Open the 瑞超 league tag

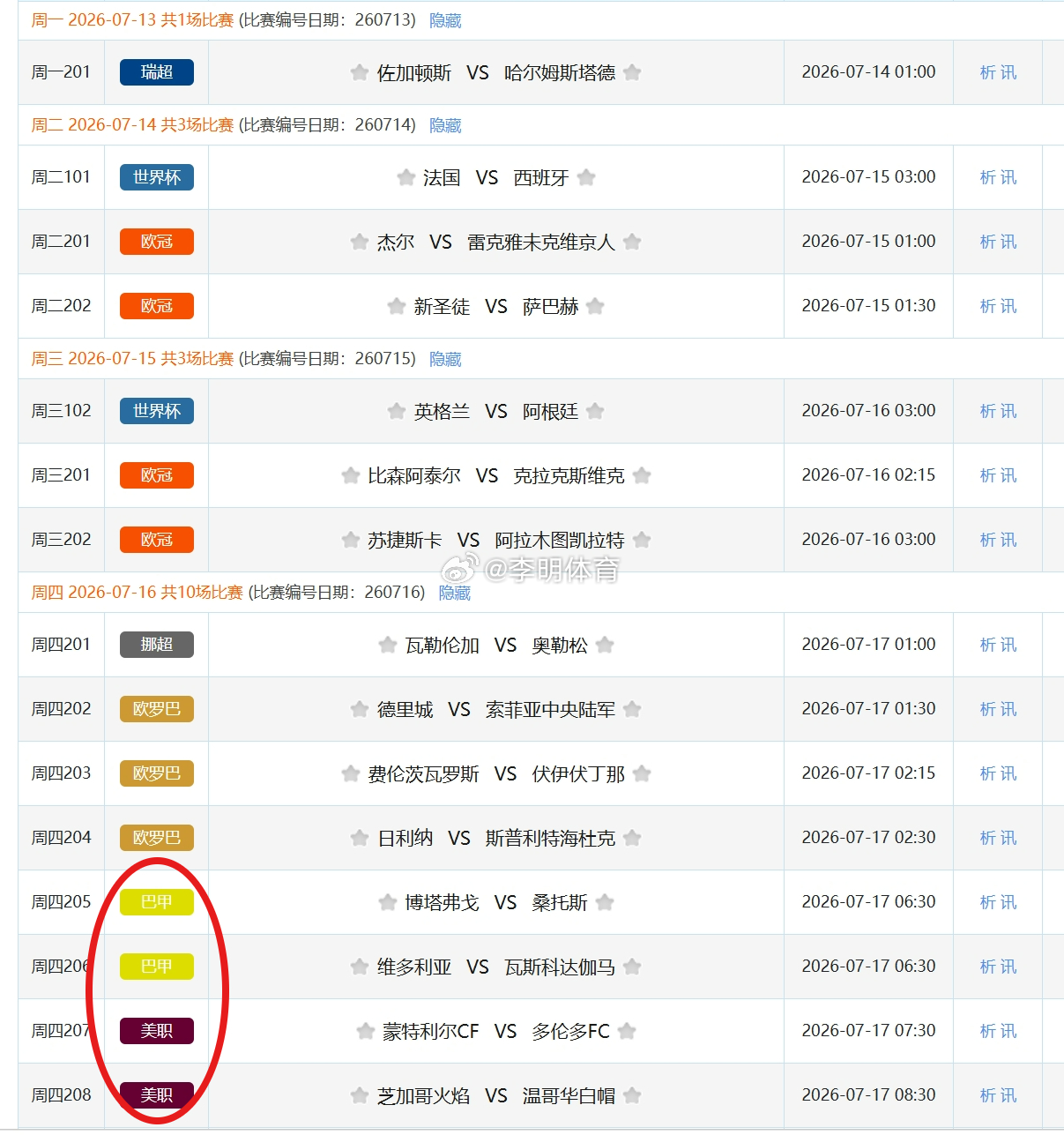pyautogui.click(x=157, y=72)
